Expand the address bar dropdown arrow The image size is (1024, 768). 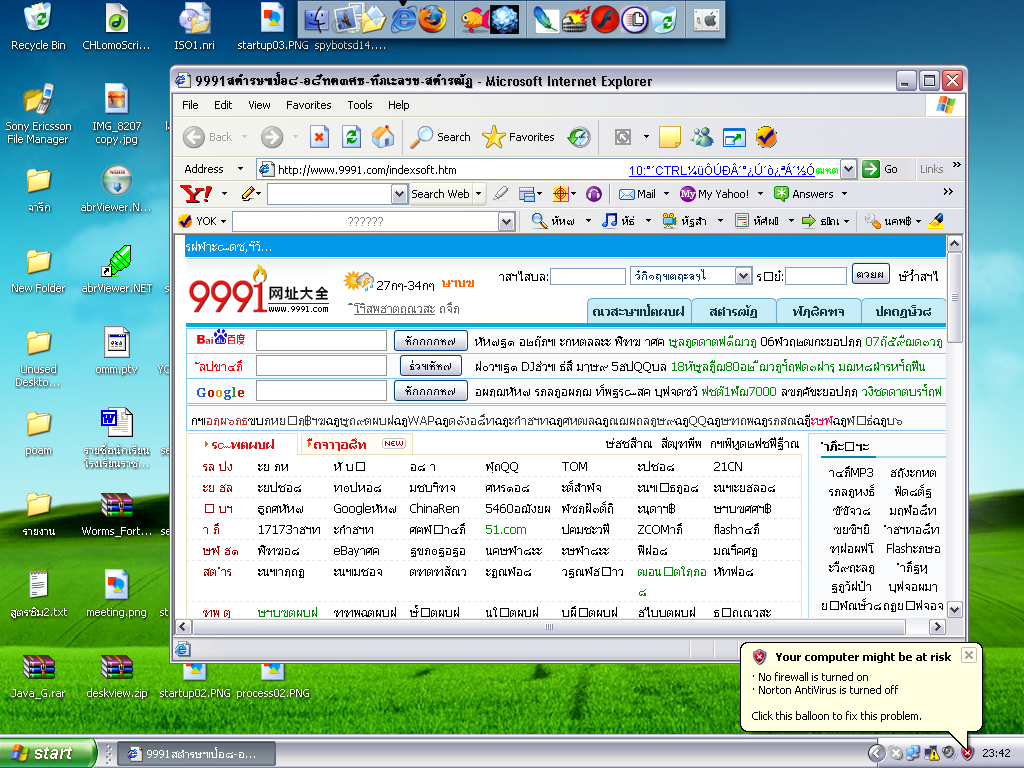[848, 169]
